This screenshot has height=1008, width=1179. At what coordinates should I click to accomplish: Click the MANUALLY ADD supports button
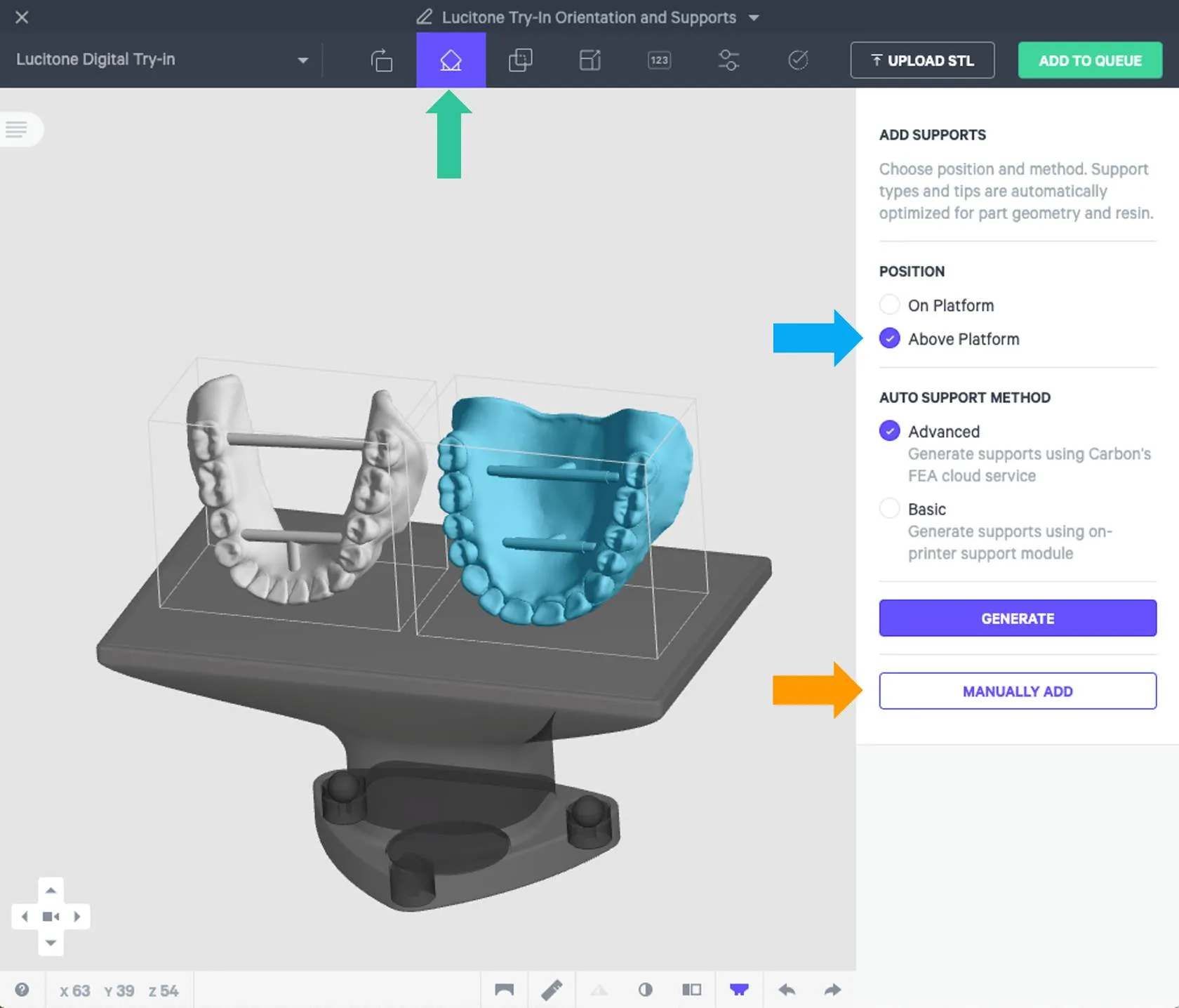pos(1018,691)
